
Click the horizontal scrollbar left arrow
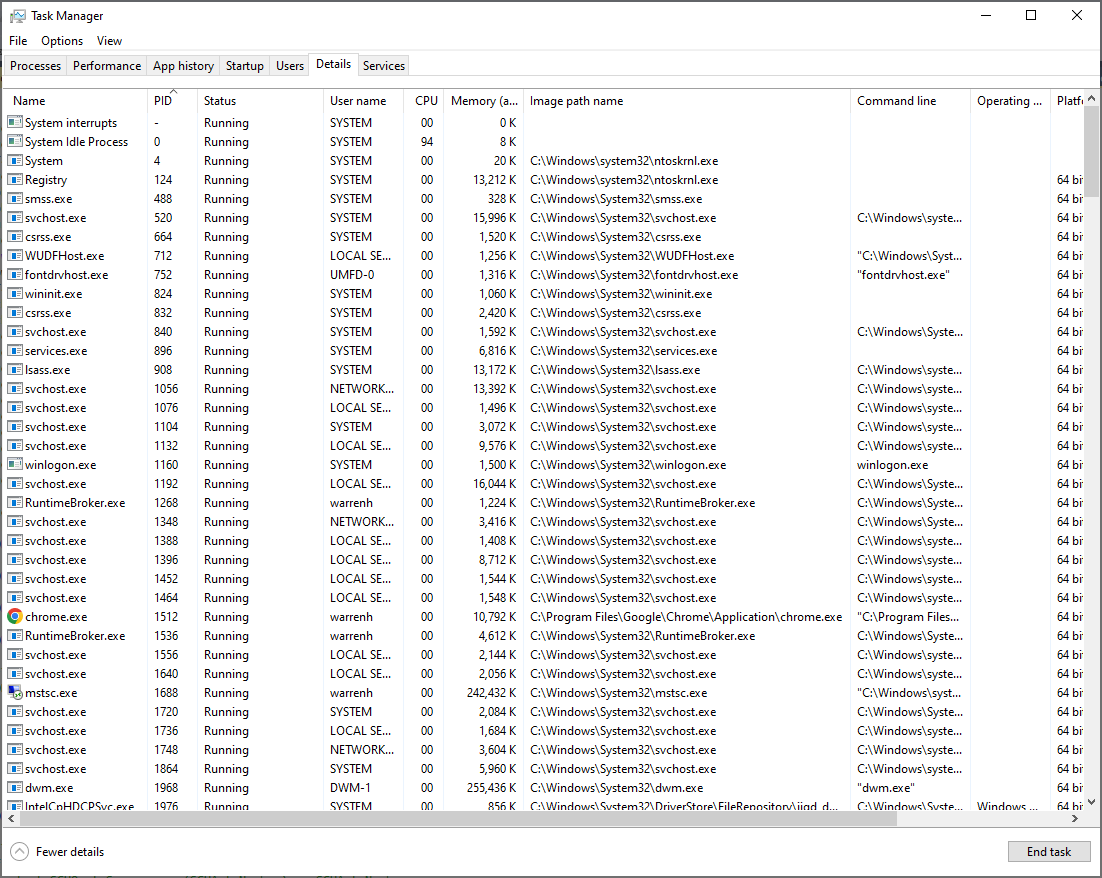tap(11, 818)
